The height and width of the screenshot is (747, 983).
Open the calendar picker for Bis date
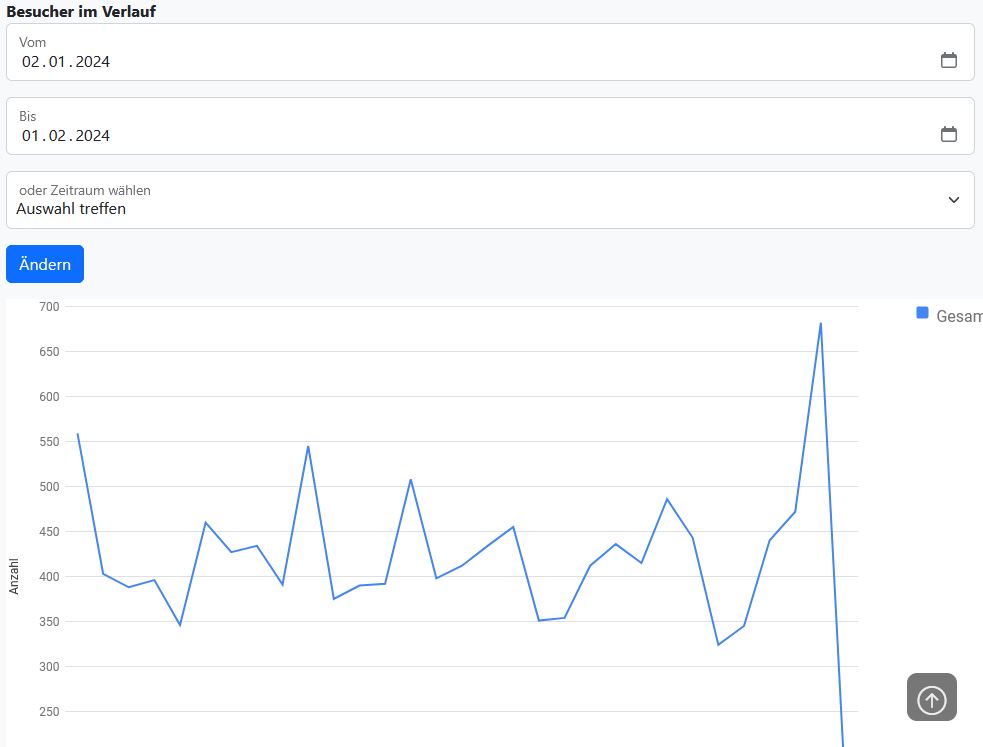click(948, 134)
